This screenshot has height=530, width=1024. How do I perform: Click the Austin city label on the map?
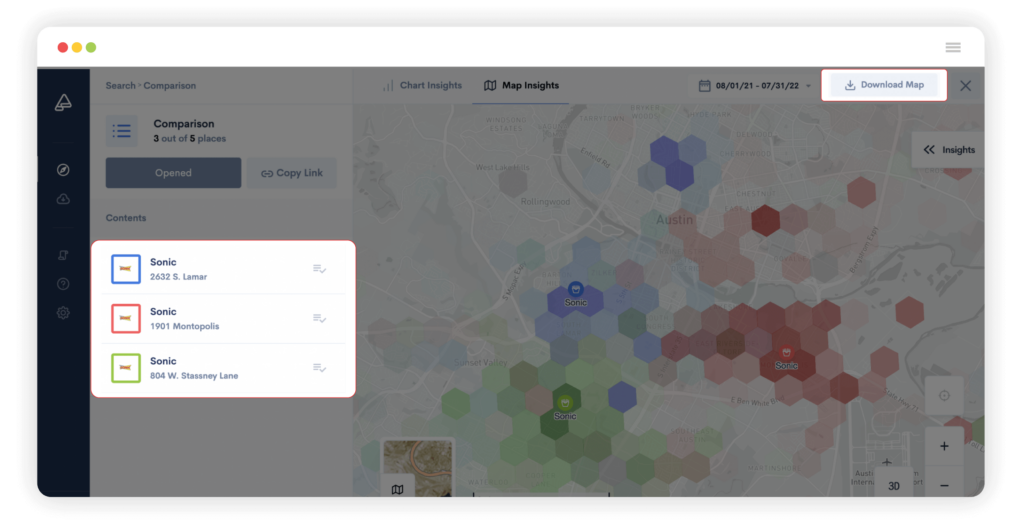click(675, 220)
